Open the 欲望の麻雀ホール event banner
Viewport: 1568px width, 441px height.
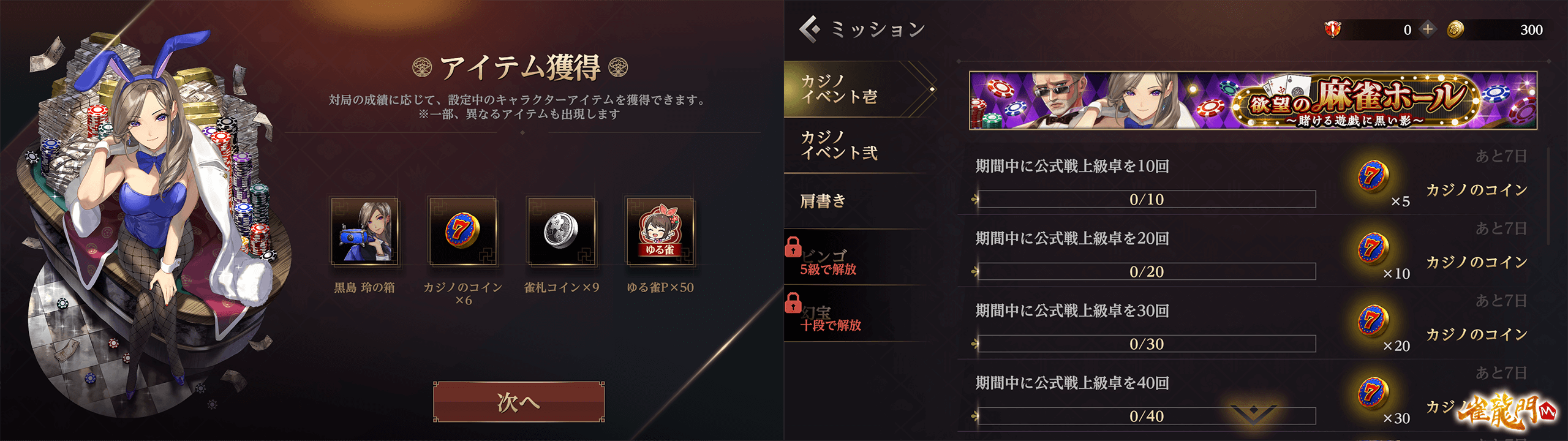(x=1253, y=100)
